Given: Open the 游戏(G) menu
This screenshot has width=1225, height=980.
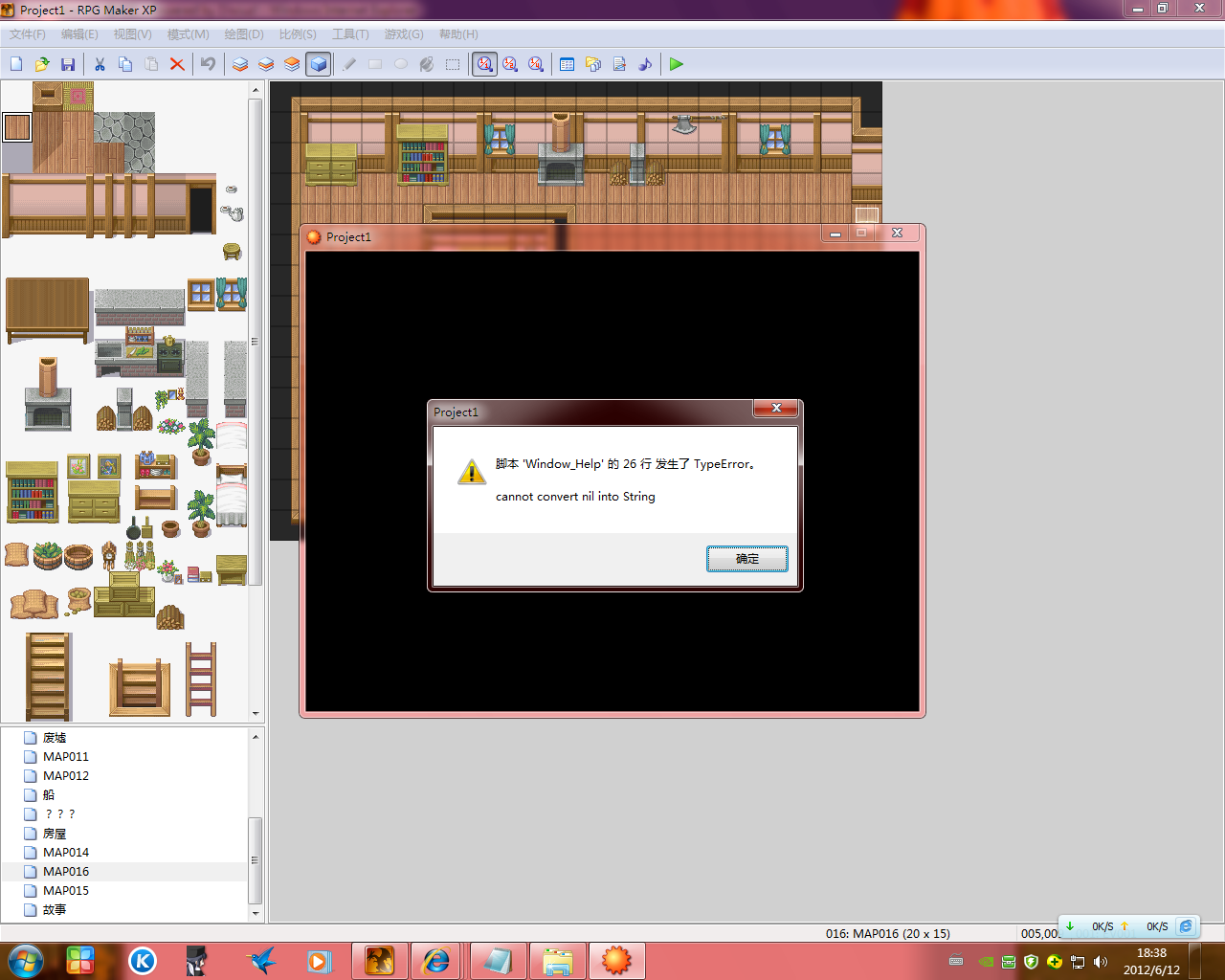Looking at the screenshot, I should pyautogui.click(x=404, y=34).
